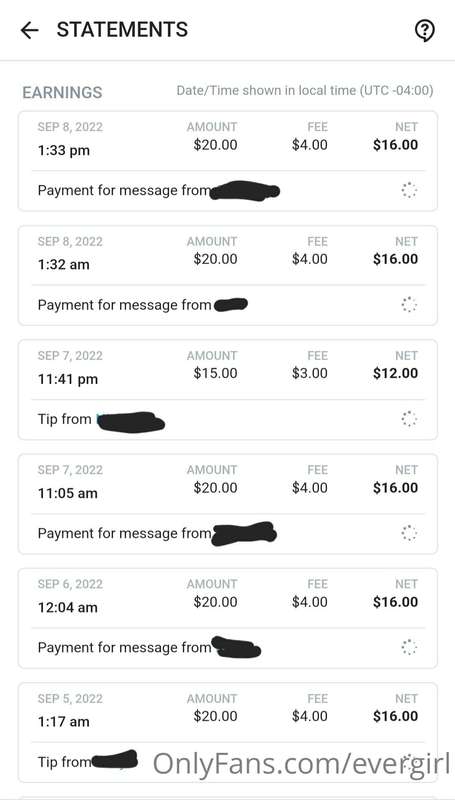Click redacted sender name on 12:04 am payment

[x=236, y=647]
